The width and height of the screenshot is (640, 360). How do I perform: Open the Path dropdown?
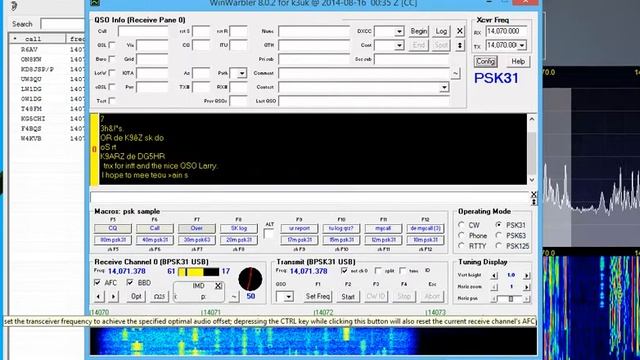coord(242,73)
